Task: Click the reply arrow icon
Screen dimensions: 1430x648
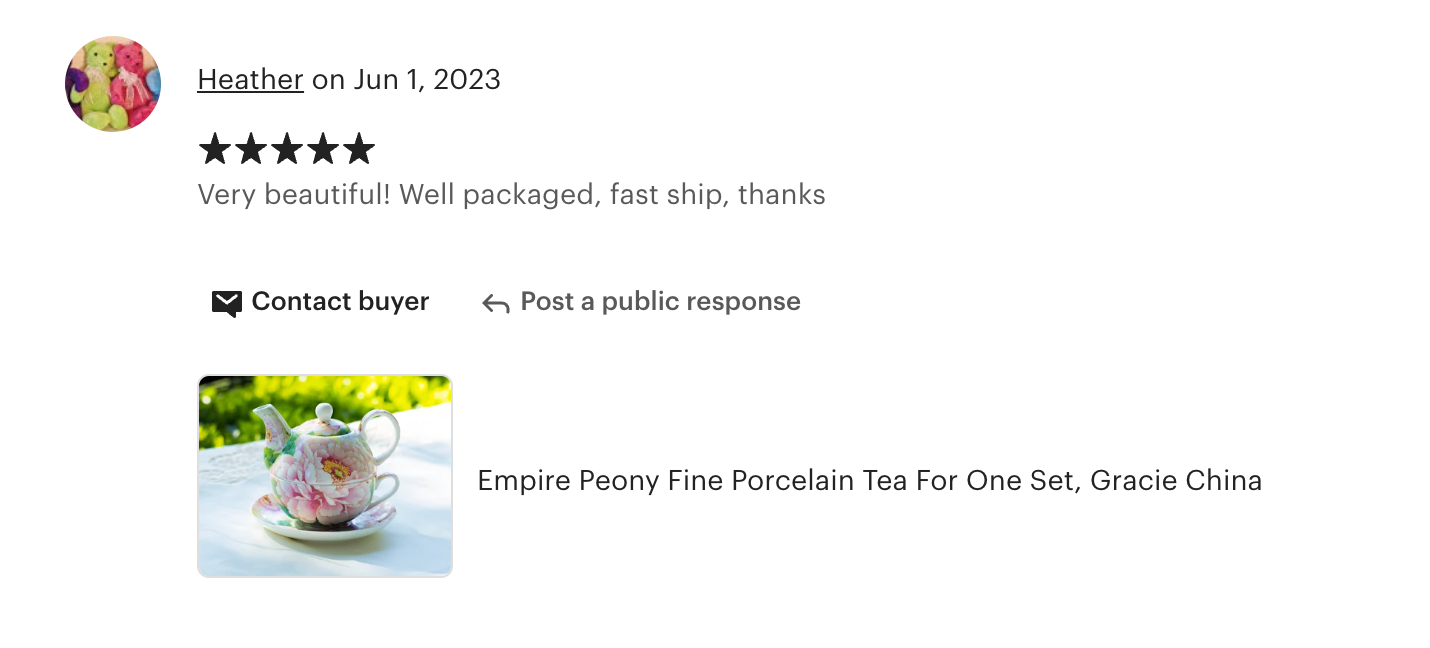Action: point(496,303)
